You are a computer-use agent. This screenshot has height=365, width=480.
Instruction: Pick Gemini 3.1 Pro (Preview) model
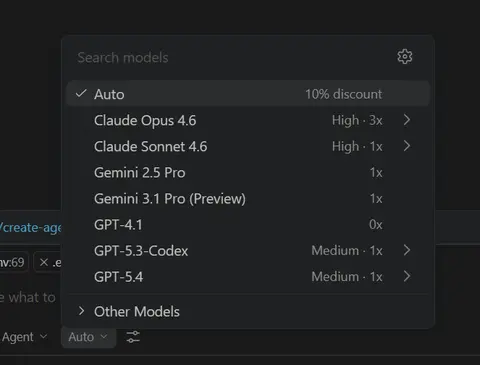[248, 198]
